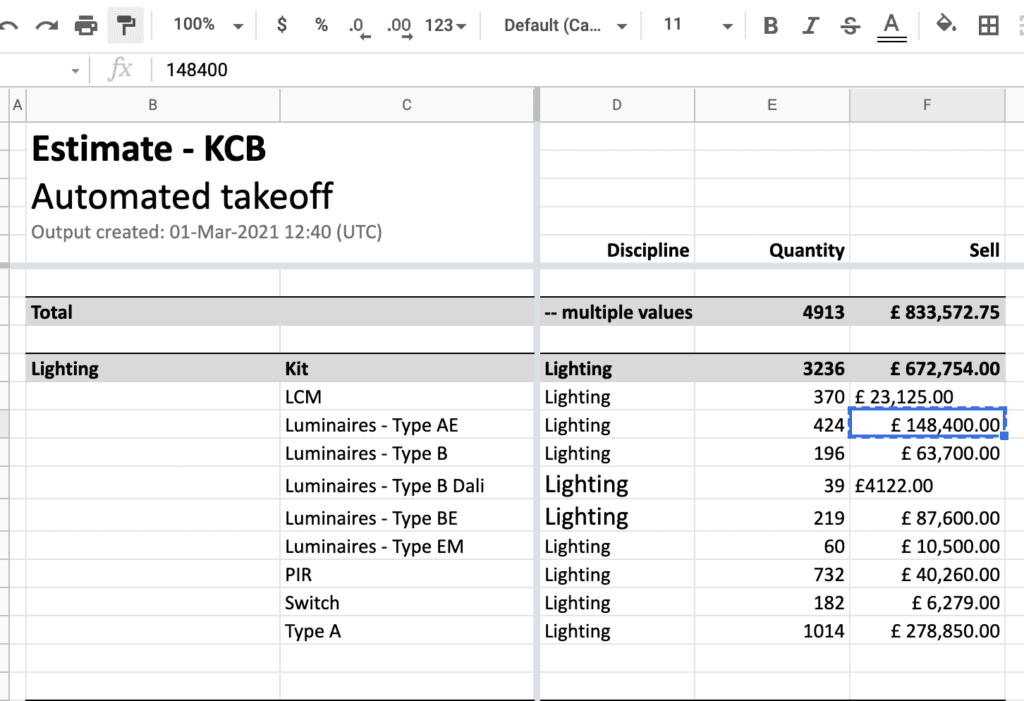Click the '£ 23,125.00' cell
Viewport: 1024px width, 701px height.
pos(927,397)
